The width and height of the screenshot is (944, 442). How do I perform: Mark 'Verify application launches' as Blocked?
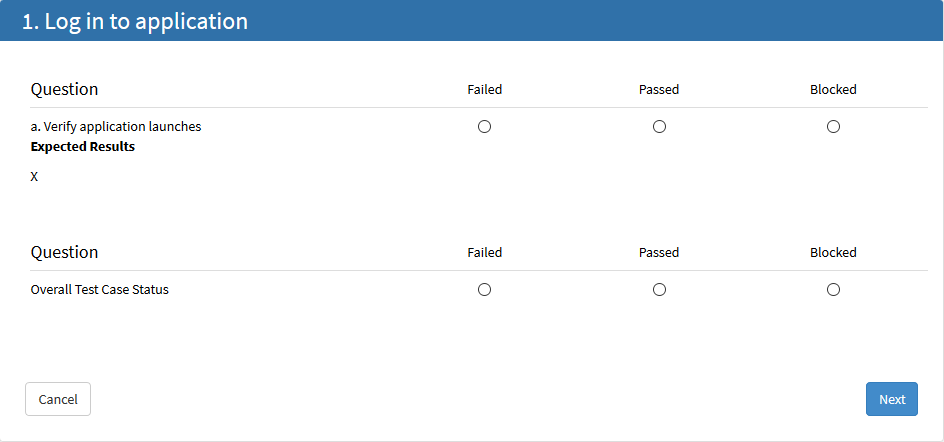coord(833,127)
